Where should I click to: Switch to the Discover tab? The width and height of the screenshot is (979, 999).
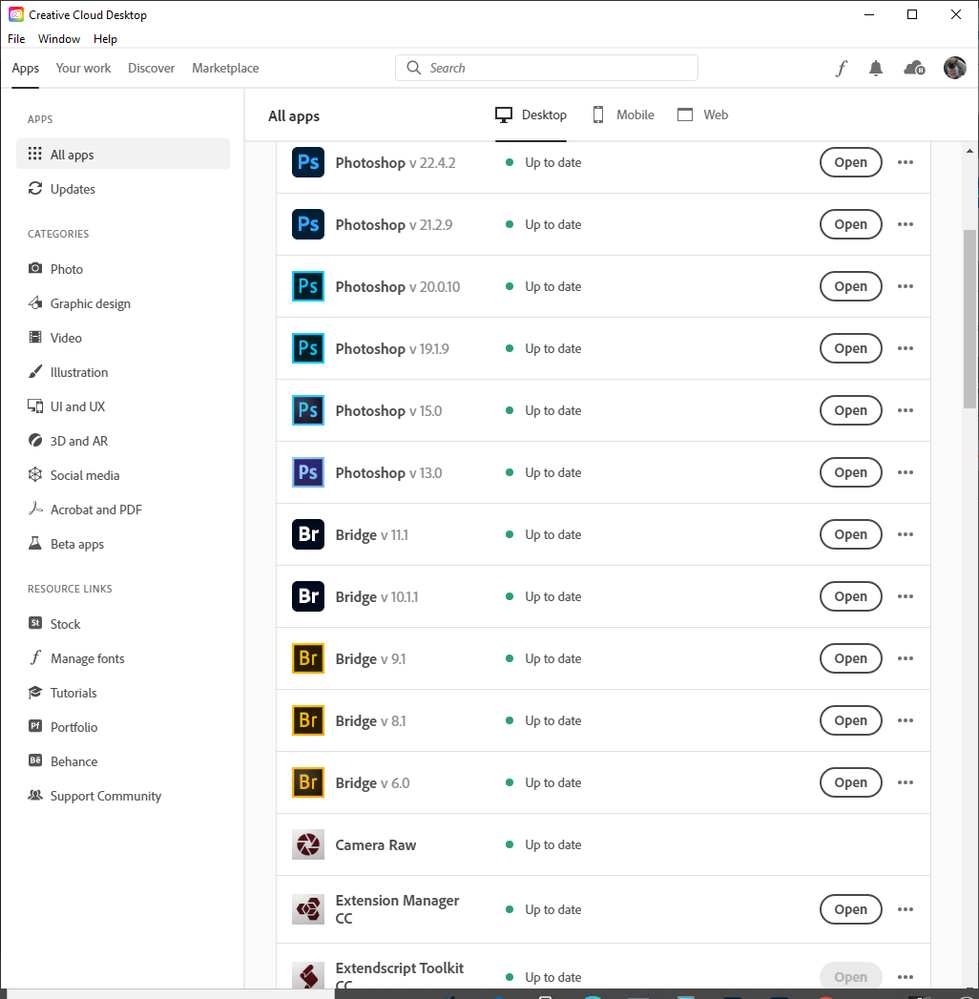[x=151, y=68]
